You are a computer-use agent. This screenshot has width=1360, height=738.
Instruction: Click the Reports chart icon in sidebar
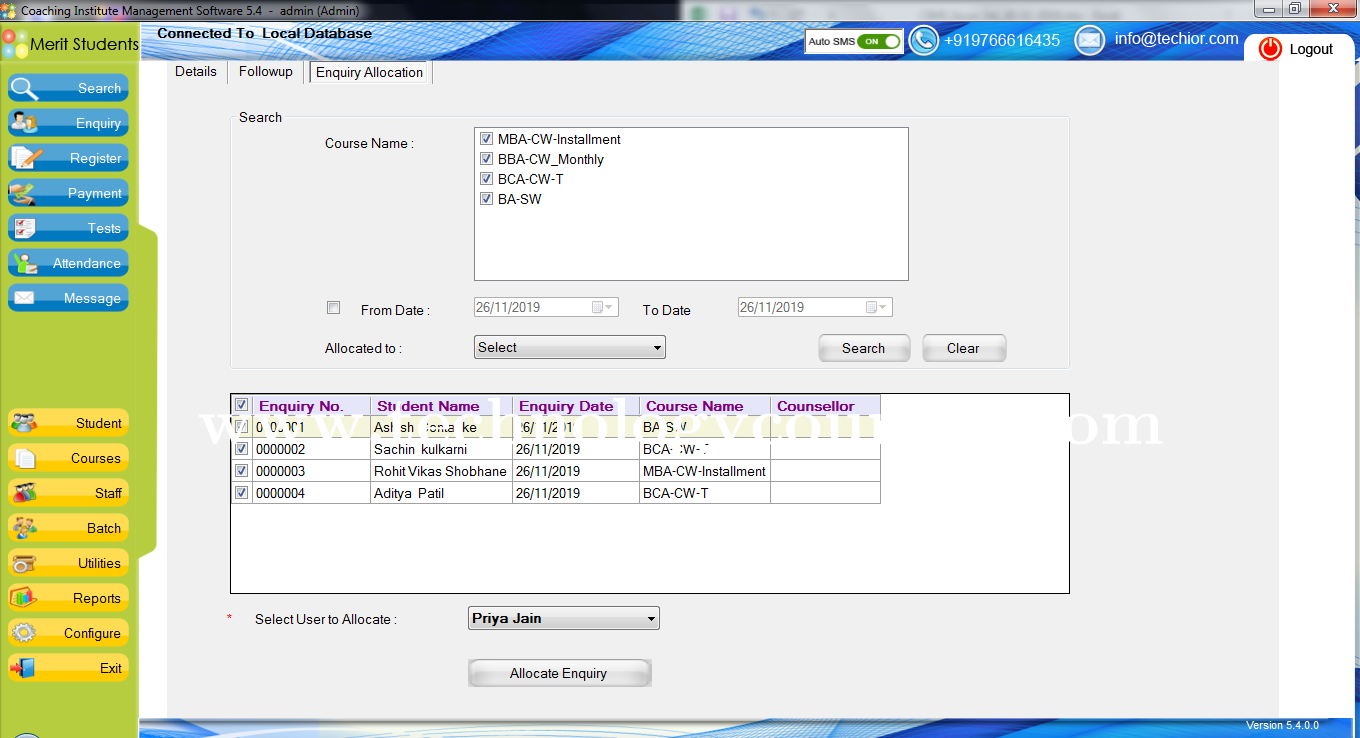(24, 598)
